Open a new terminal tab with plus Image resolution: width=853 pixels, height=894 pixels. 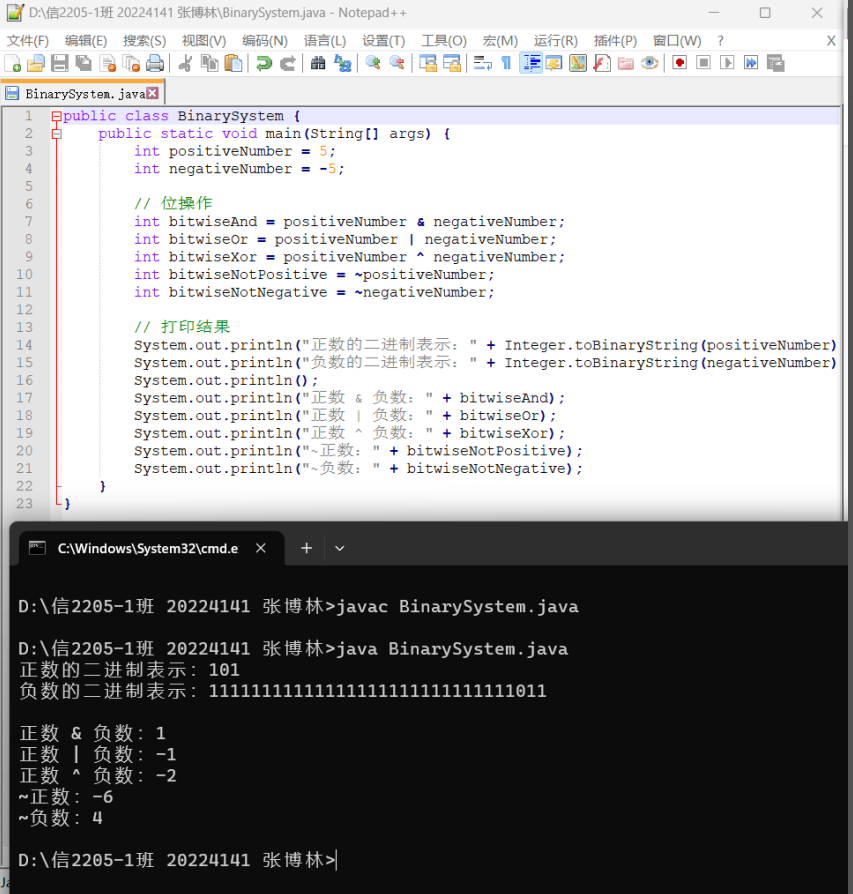[x=306, y=548]
